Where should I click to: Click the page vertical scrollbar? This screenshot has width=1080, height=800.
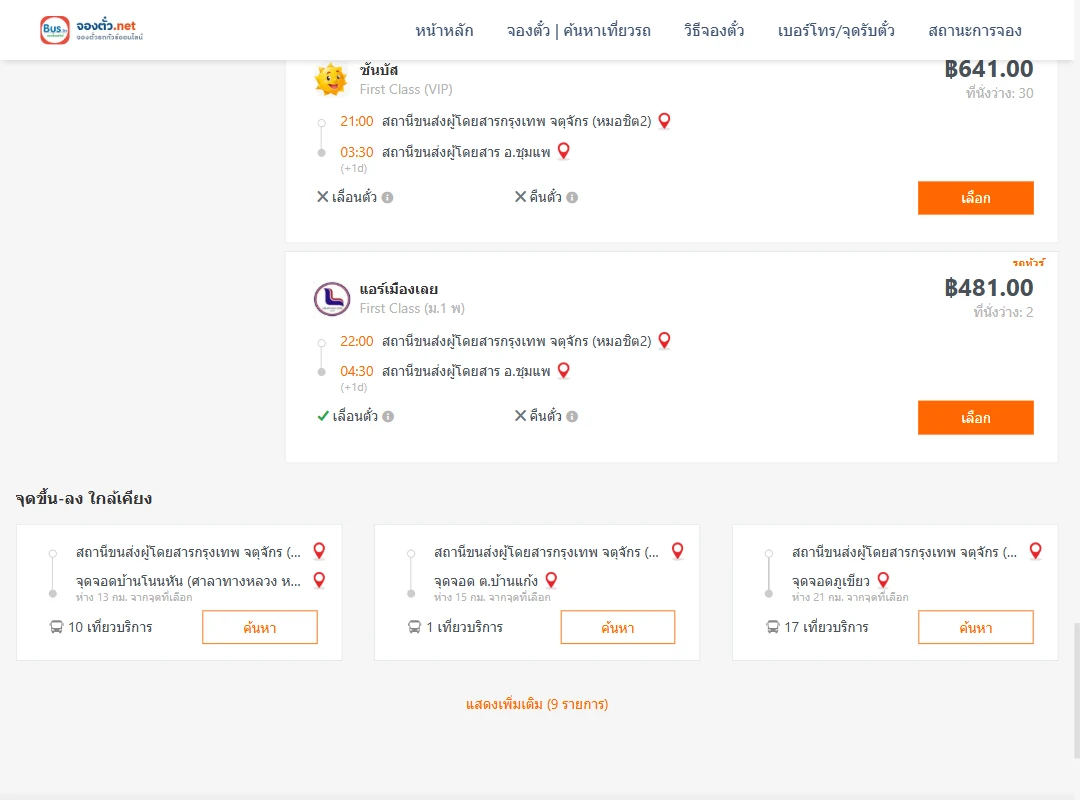[x=1077, y=689]
